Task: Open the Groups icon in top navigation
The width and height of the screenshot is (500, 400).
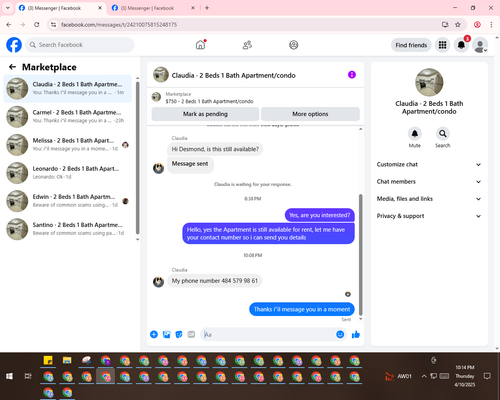Action: point(294,45)
